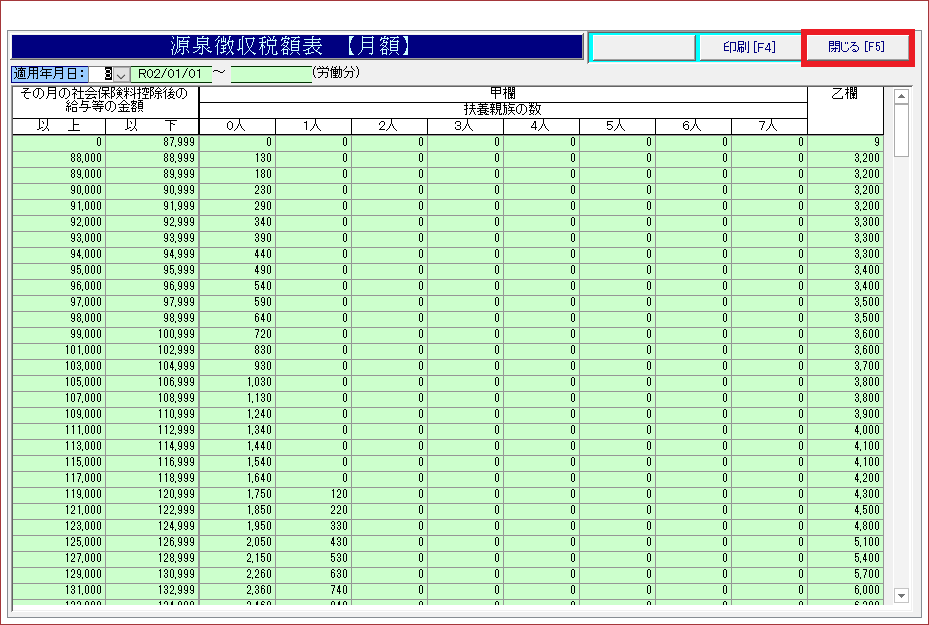Click the empty end date field after ～

pyautogui.click(x=270, y=74)
